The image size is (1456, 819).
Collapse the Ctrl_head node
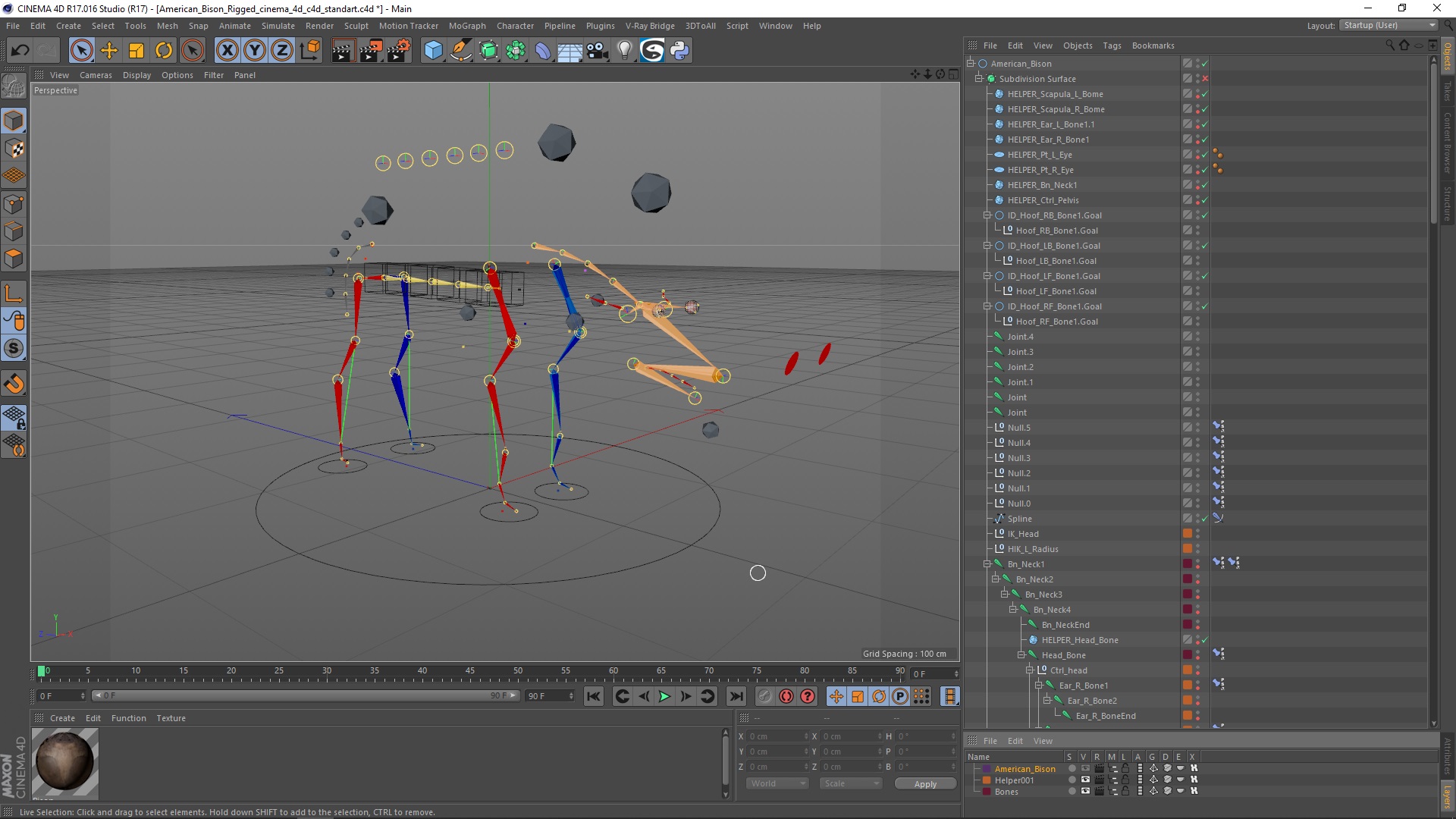coord(1029,670)
